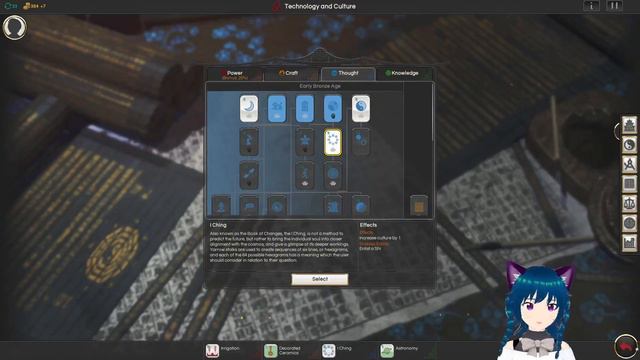Open the round ruler portrait at top left
Viewport: 640px width, 360px height.
coord(14,27)
